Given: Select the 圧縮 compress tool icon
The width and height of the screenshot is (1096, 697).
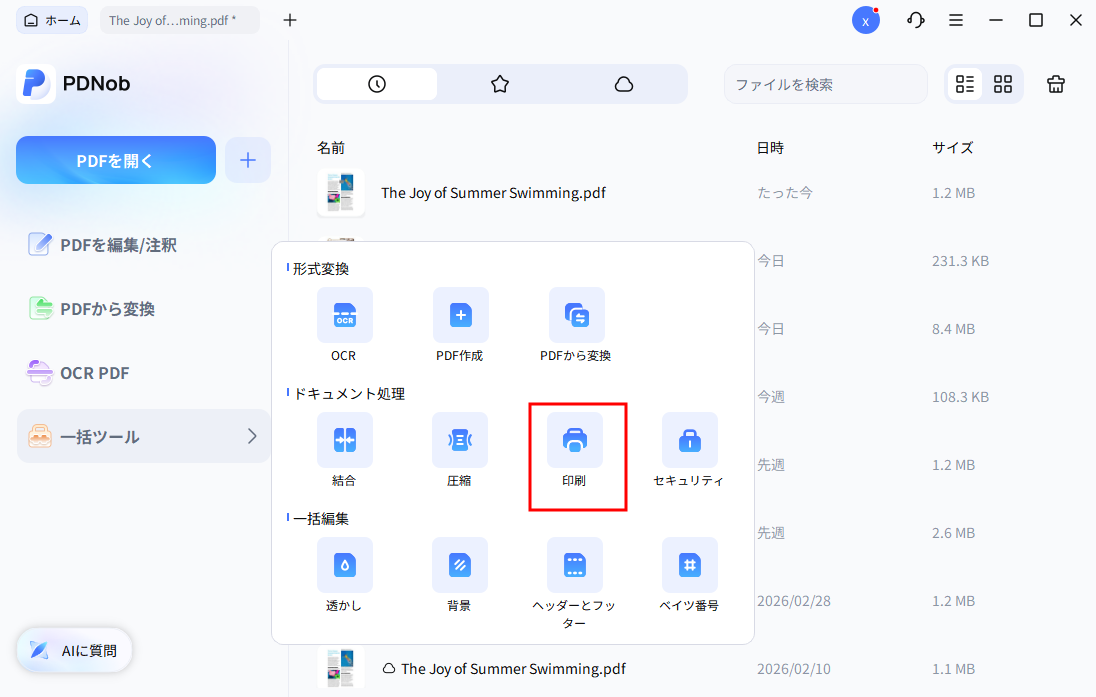Looking at the screenshot, I should coord(459,440).
